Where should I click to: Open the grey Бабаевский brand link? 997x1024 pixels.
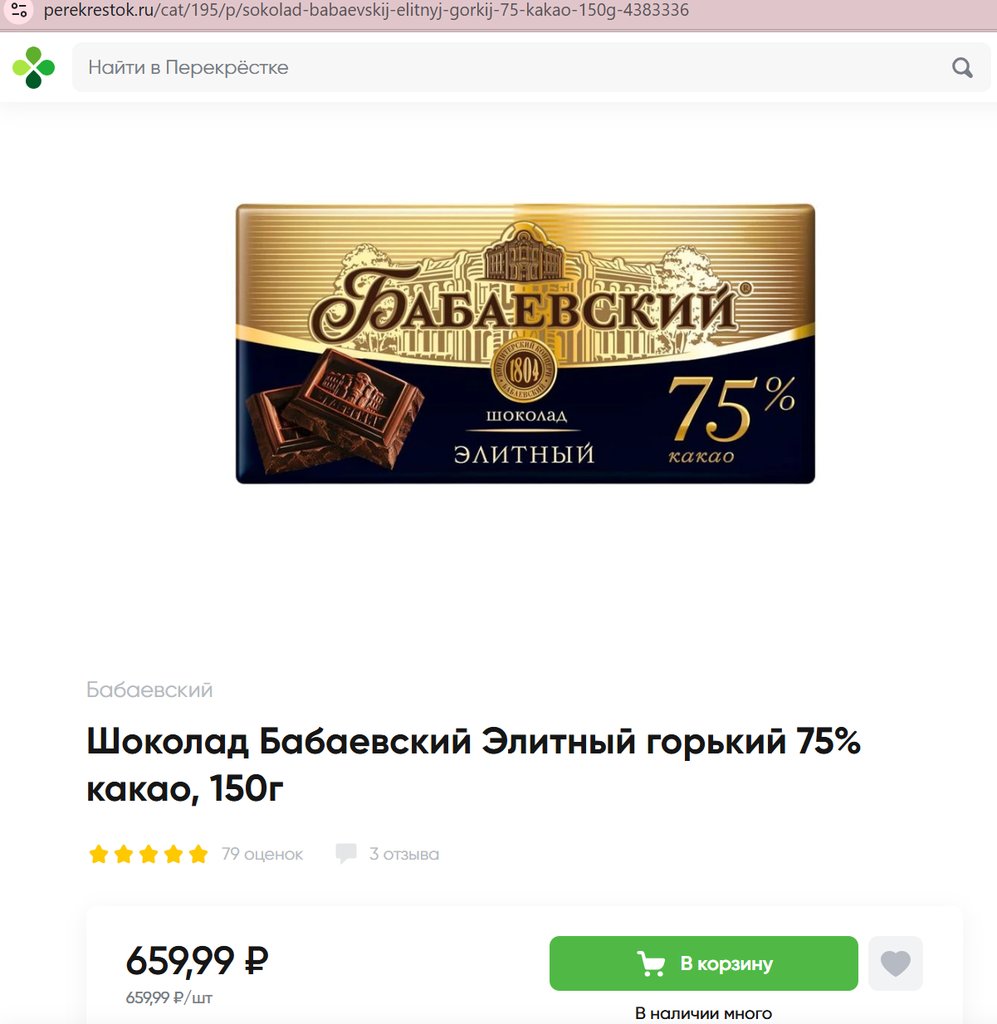[150, 690]
